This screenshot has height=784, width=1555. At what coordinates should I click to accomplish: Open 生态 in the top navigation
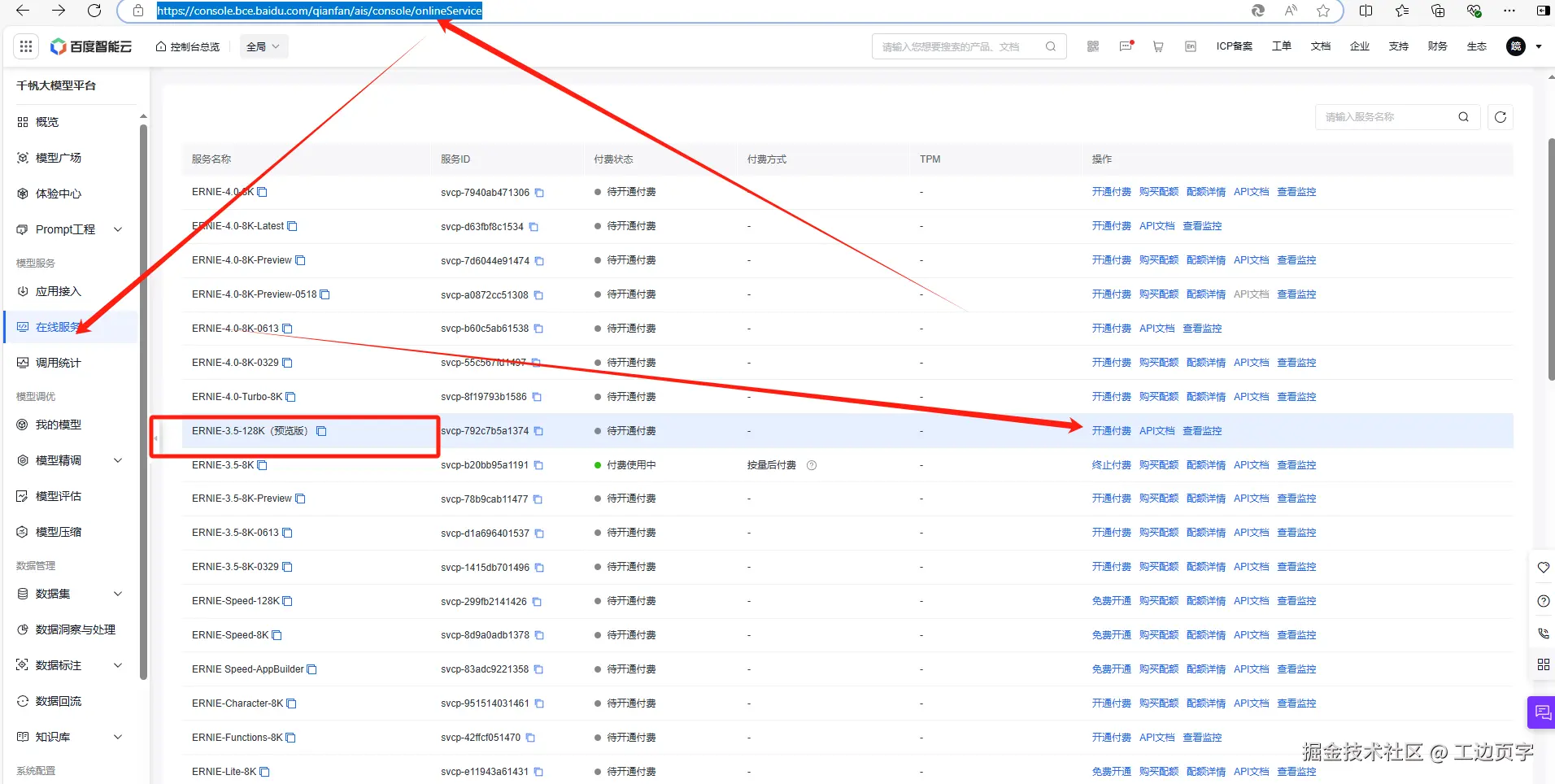1476,46
